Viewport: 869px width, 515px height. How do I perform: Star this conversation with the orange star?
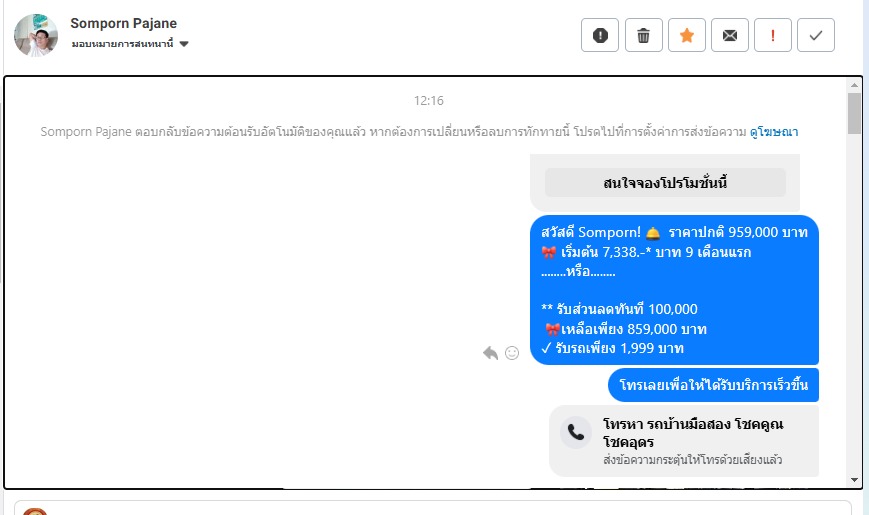click(x=687, y=35)
